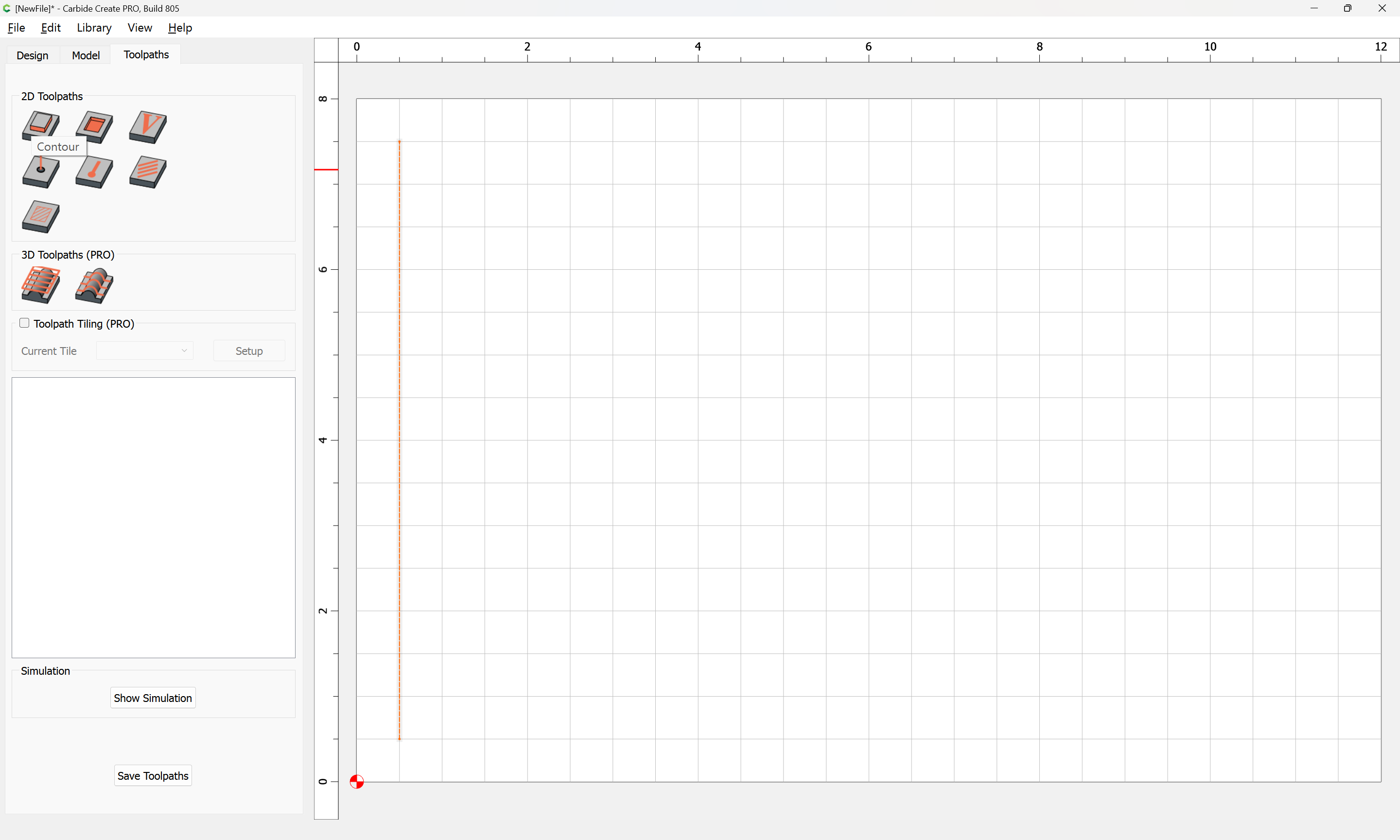Select the Drill toolpath icon
The height and width of the screenshot is (840, 1400).
[41, 172]
